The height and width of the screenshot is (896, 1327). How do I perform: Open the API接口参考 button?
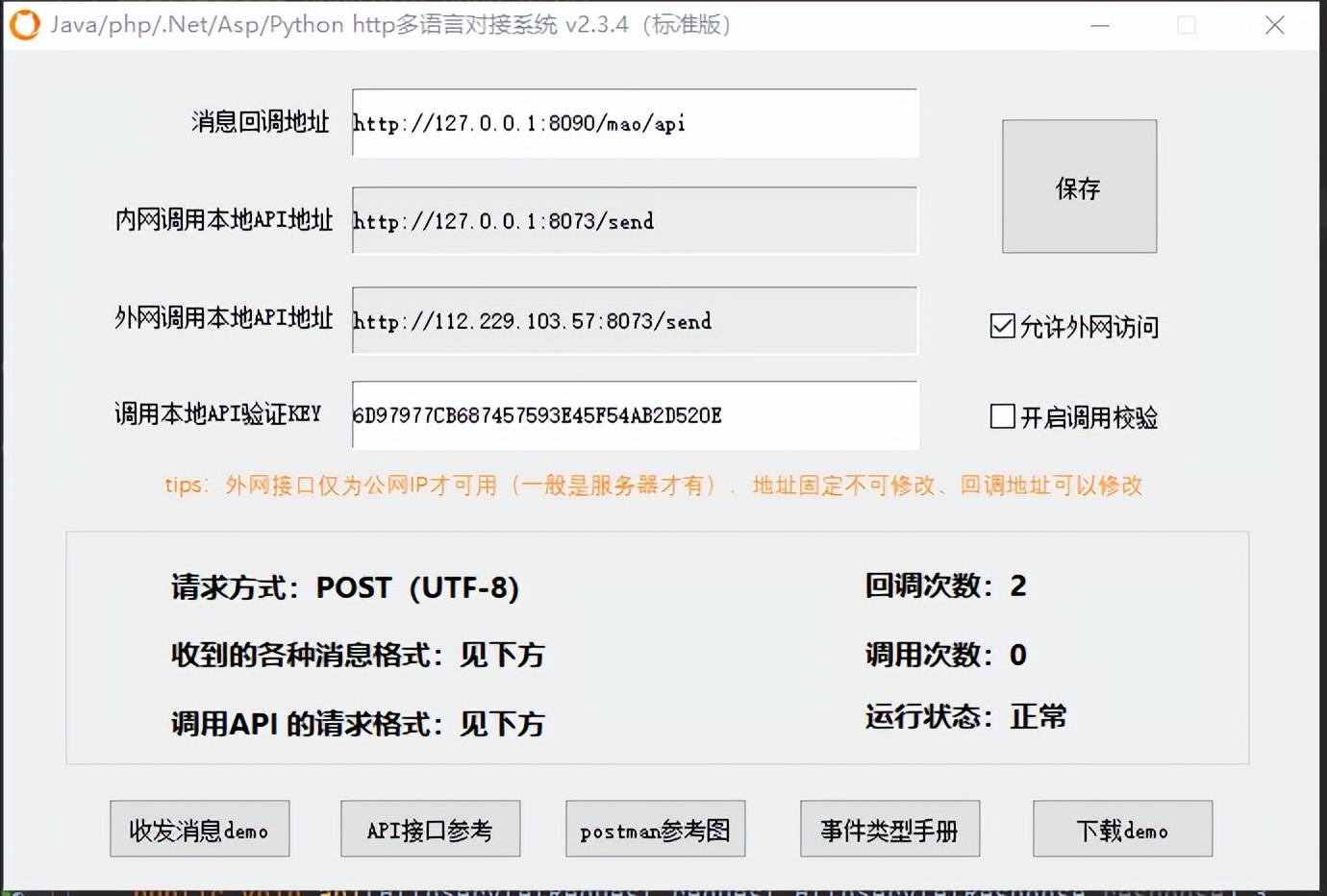coord(430,829)
